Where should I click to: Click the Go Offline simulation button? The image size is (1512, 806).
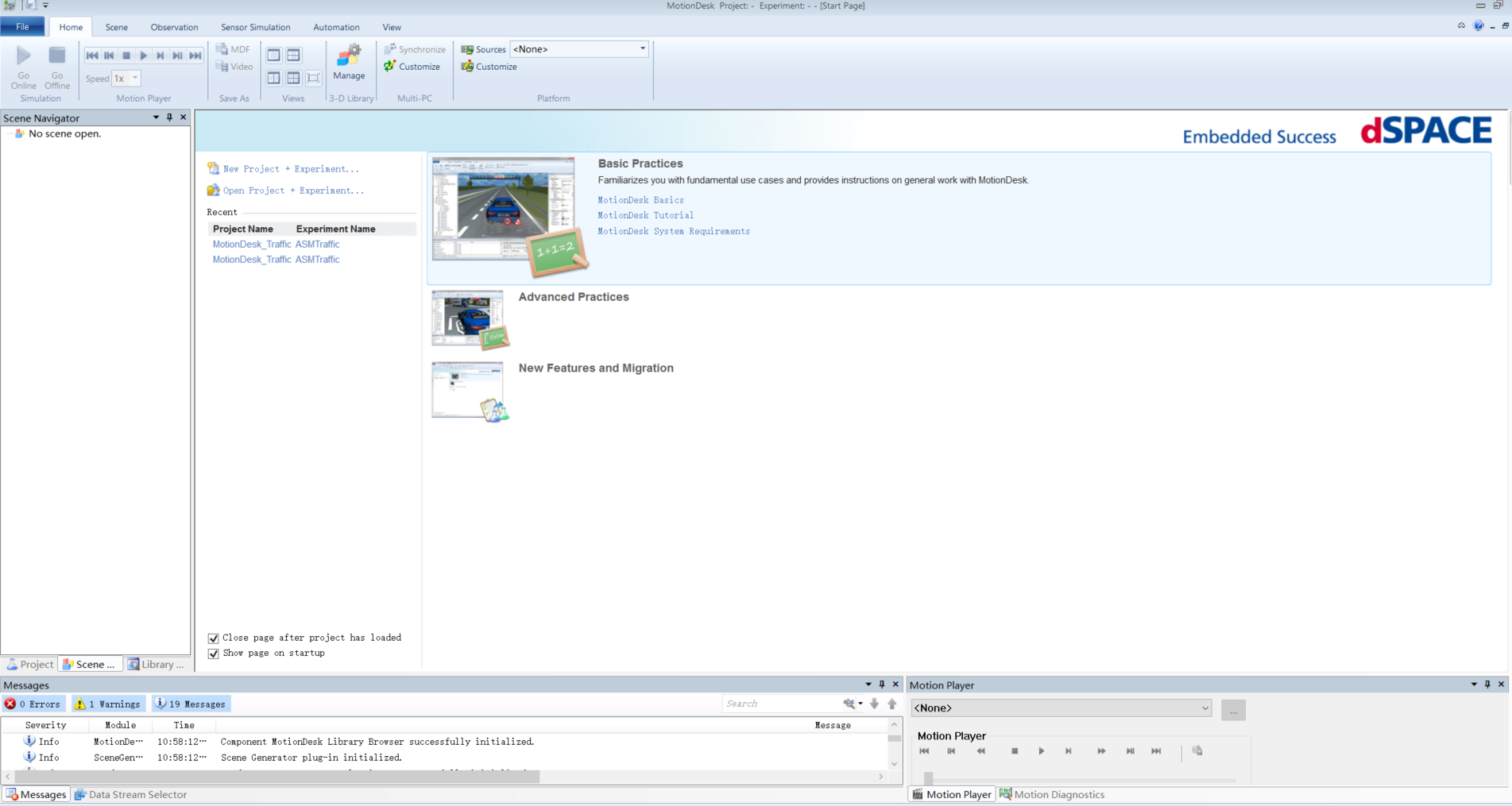coord(56,67)
